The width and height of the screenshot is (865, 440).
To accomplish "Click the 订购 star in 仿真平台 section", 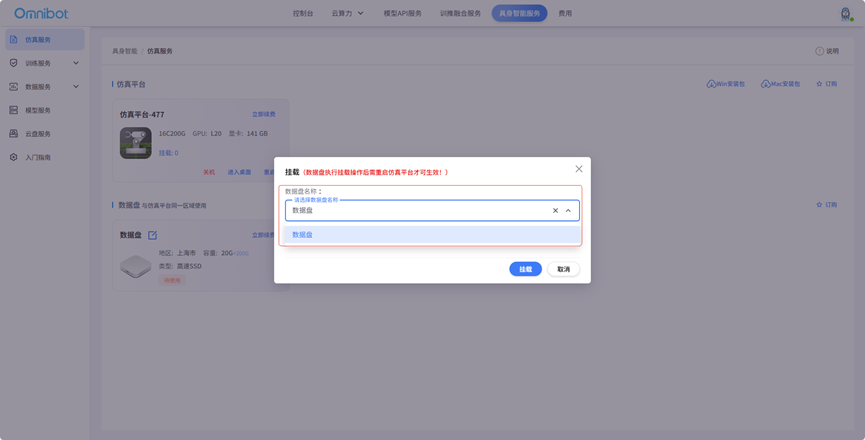I will click(819, 84).
